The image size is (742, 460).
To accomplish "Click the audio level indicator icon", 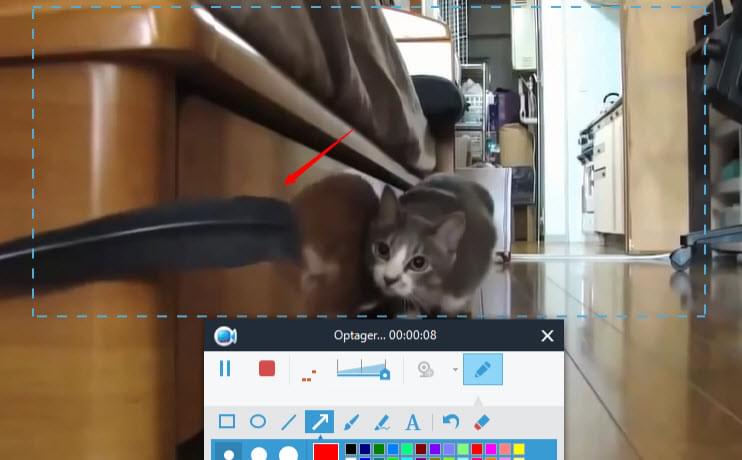I will pos(308,374).
